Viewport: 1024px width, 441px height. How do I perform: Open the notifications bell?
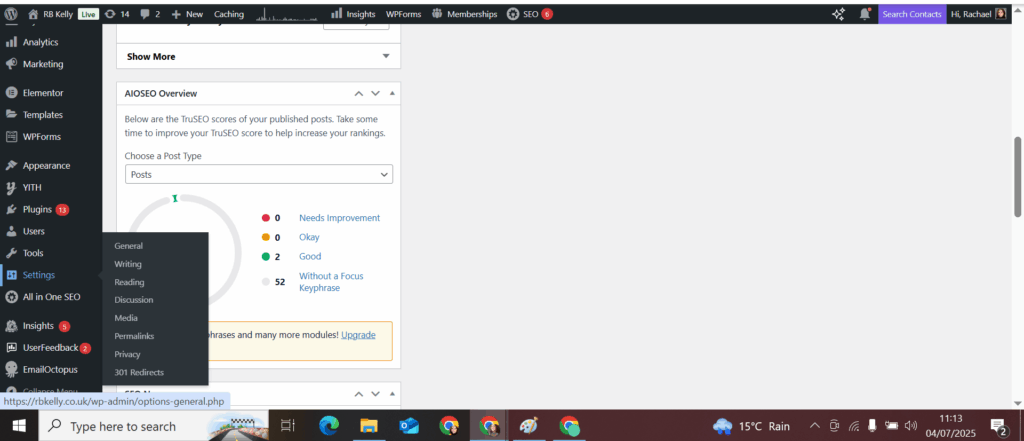point(865,14)
